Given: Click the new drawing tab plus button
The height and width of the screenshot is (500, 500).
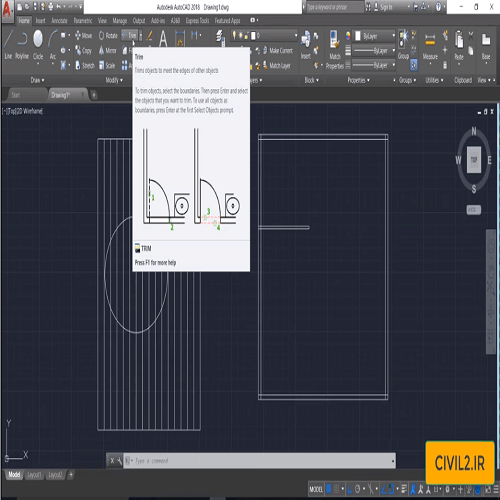Looking at the screenshot, I should [x=94, y=95].
